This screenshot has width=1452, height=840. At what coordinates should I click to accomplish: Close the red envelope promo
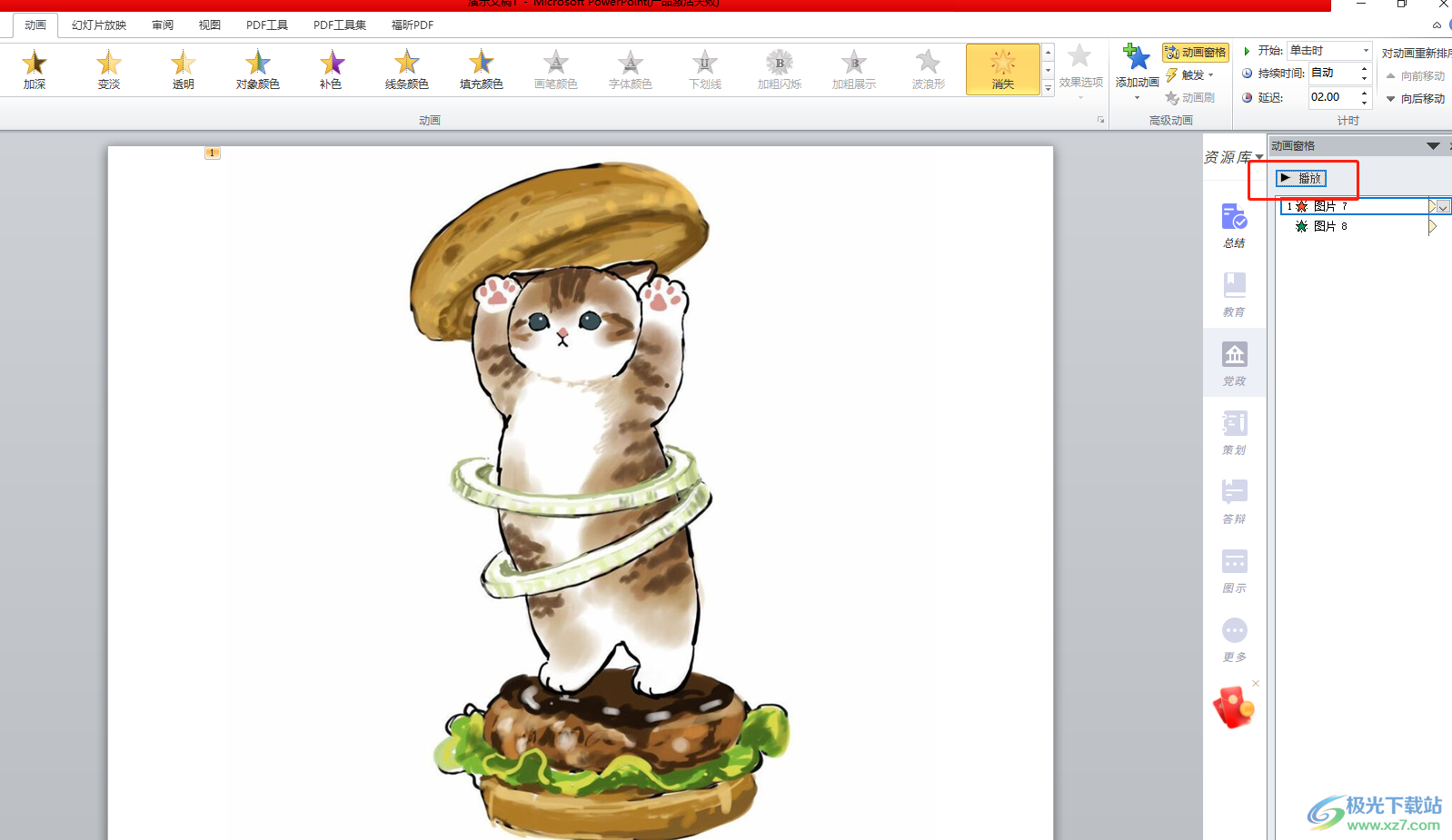pos(1256,683)
